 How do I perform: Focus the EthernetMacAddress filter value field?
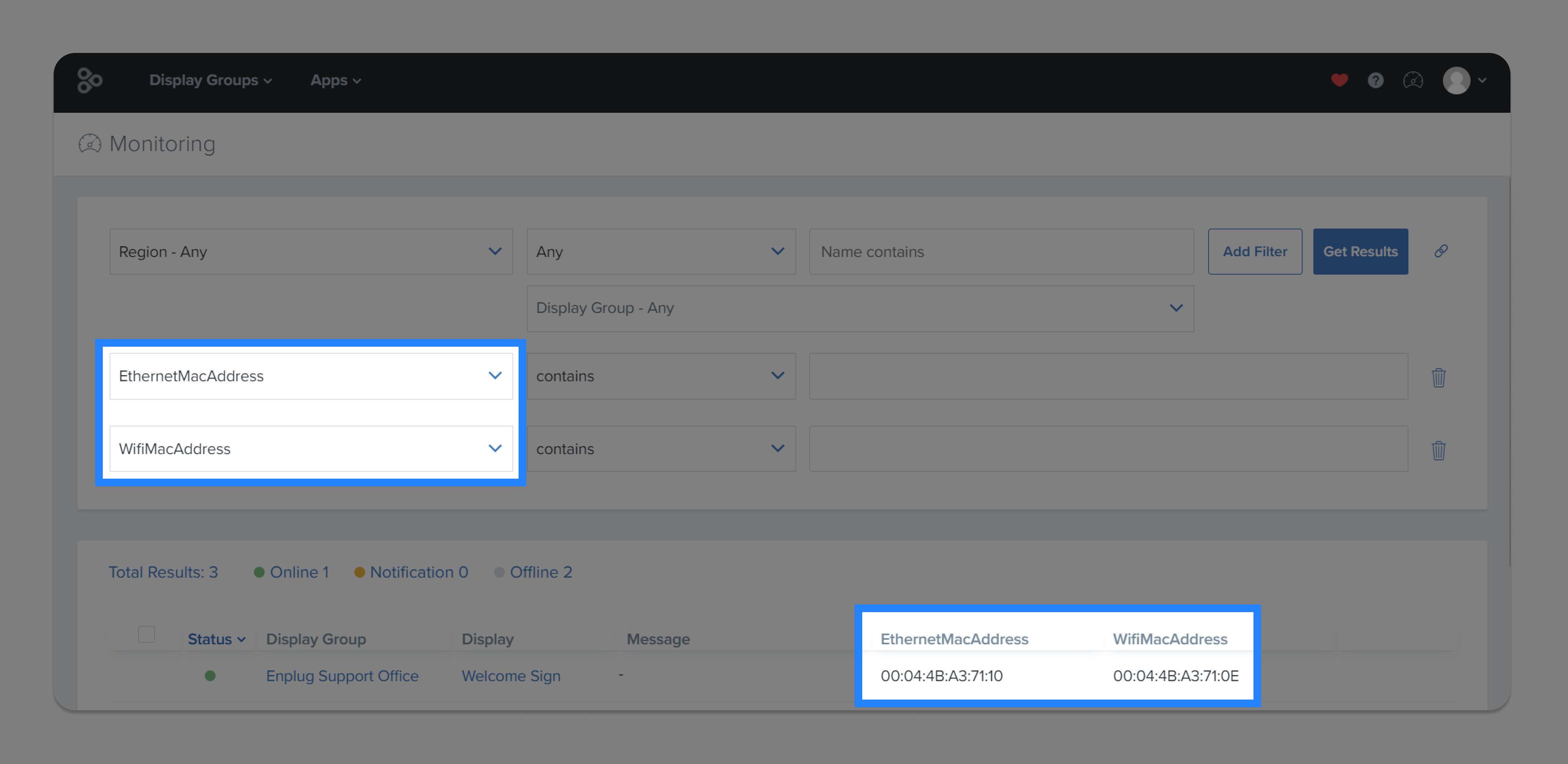tap(1108, 376)
